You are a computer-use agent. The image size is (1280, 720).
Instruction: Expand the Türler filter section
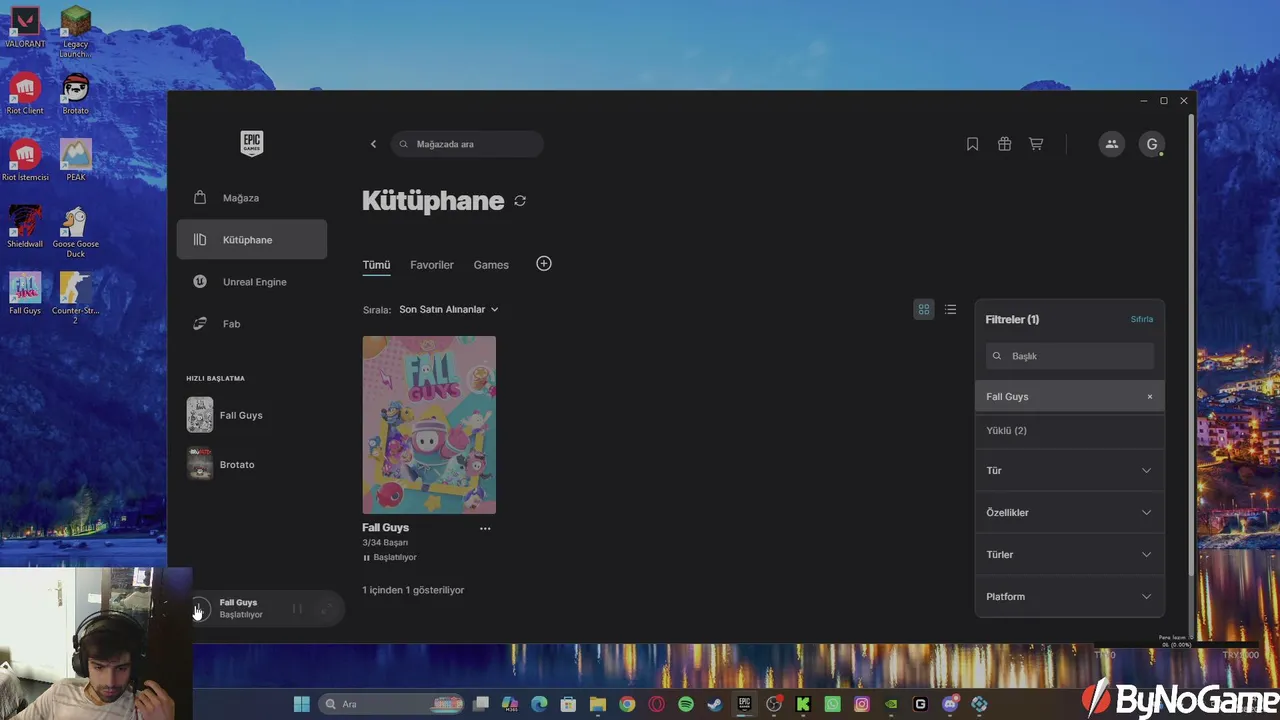click(1070, 555)
